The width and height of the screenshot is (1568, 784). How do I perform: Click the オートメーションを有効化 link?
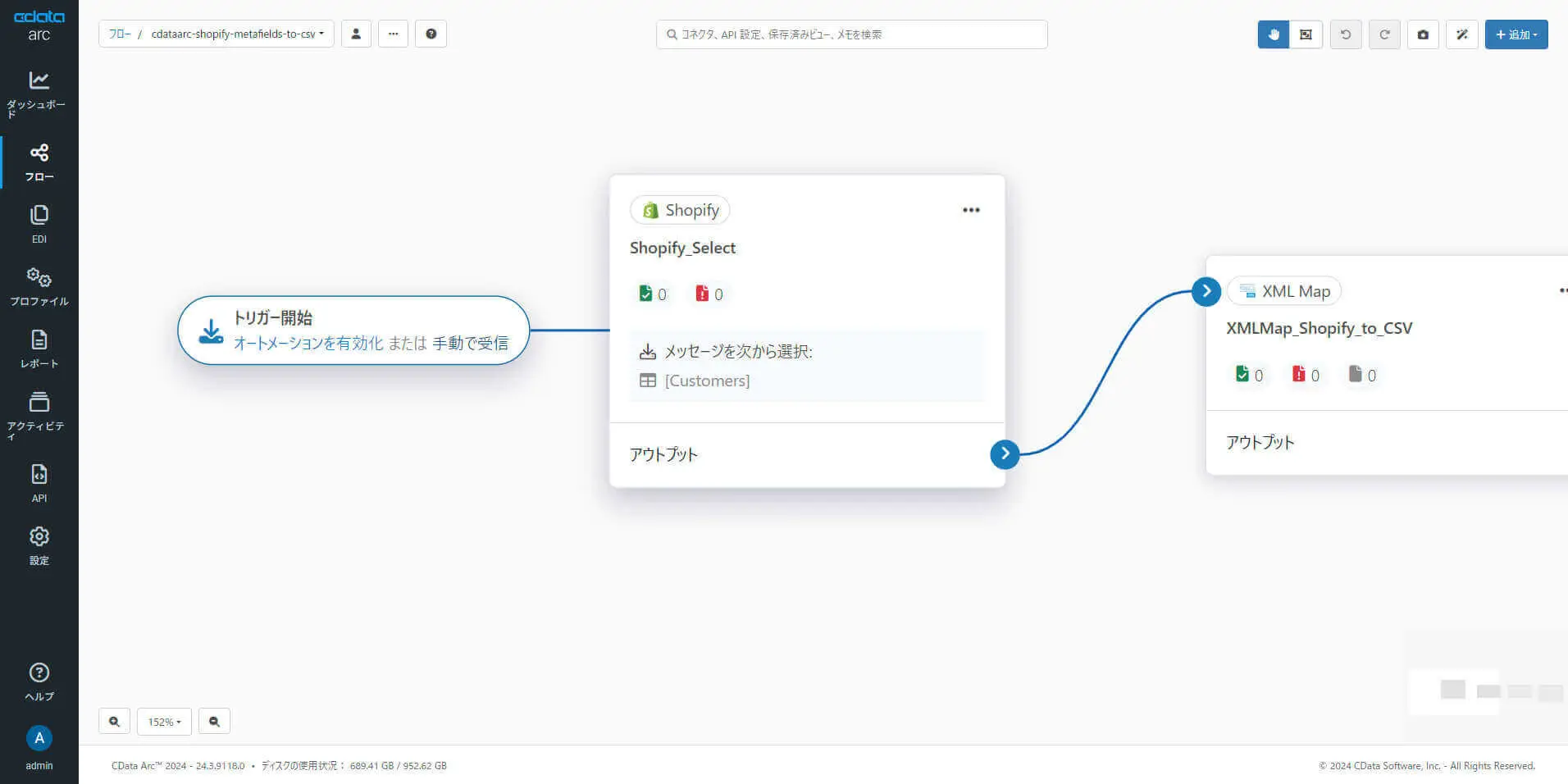tap(308, 343)
